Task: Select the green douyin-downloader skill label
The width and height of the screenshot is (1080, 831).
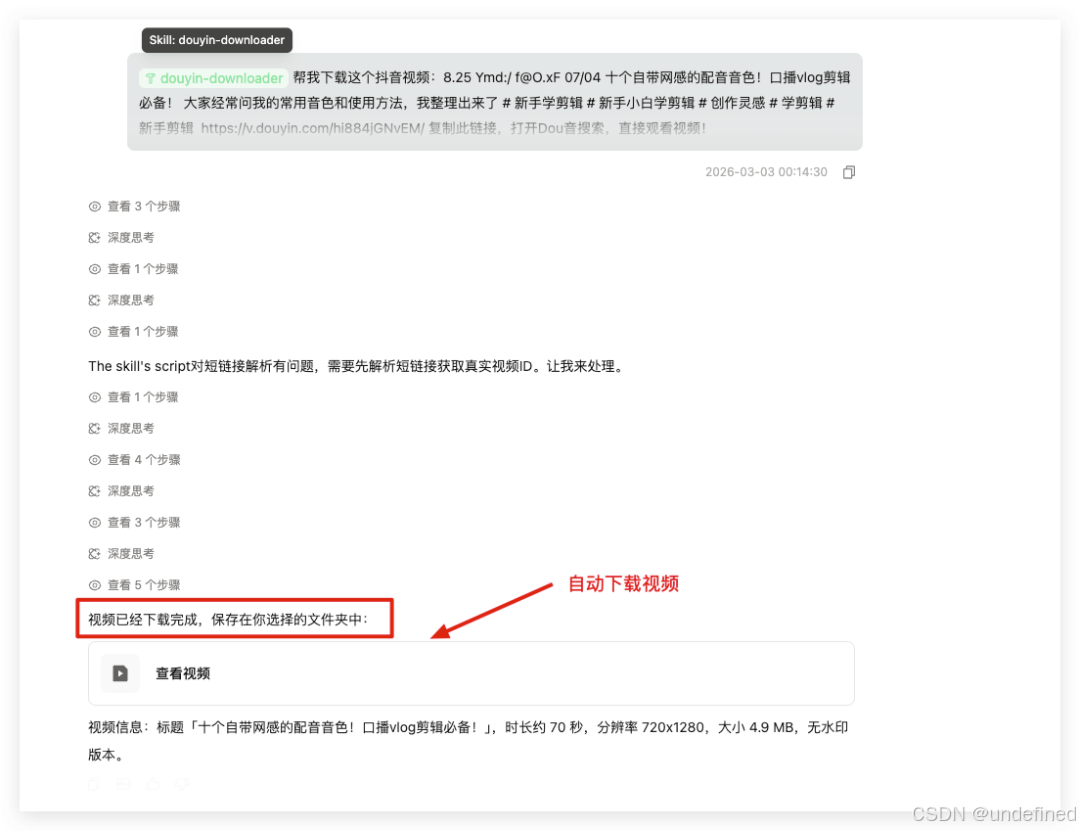Action: tap(213, 77)
